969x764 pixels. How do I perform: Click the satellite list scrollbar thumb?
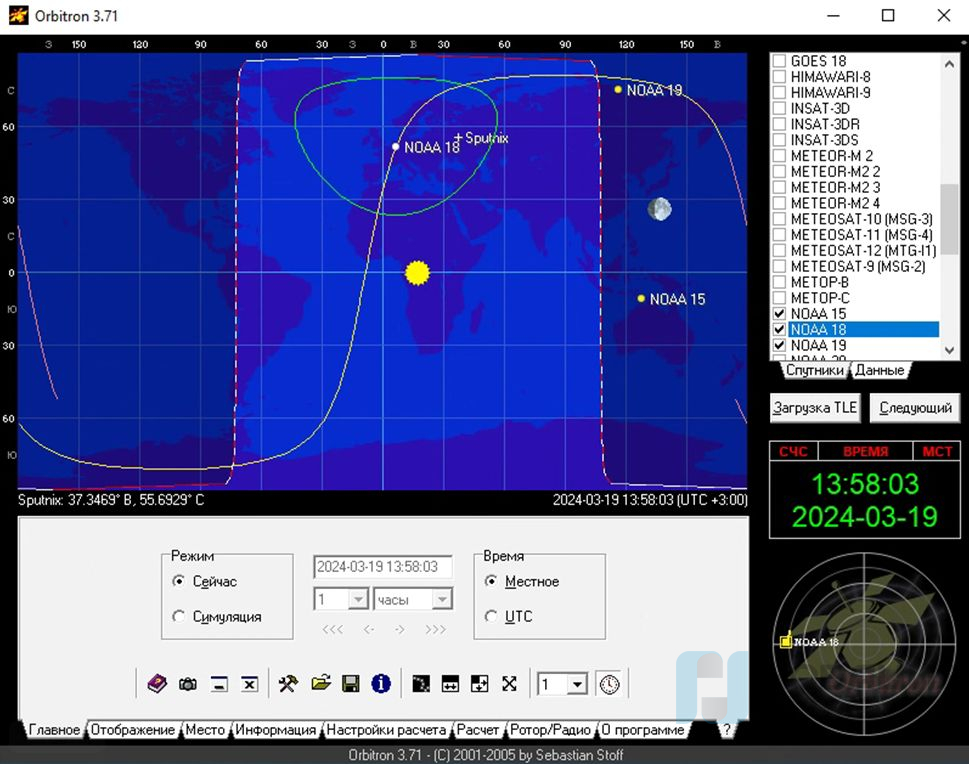948,218
